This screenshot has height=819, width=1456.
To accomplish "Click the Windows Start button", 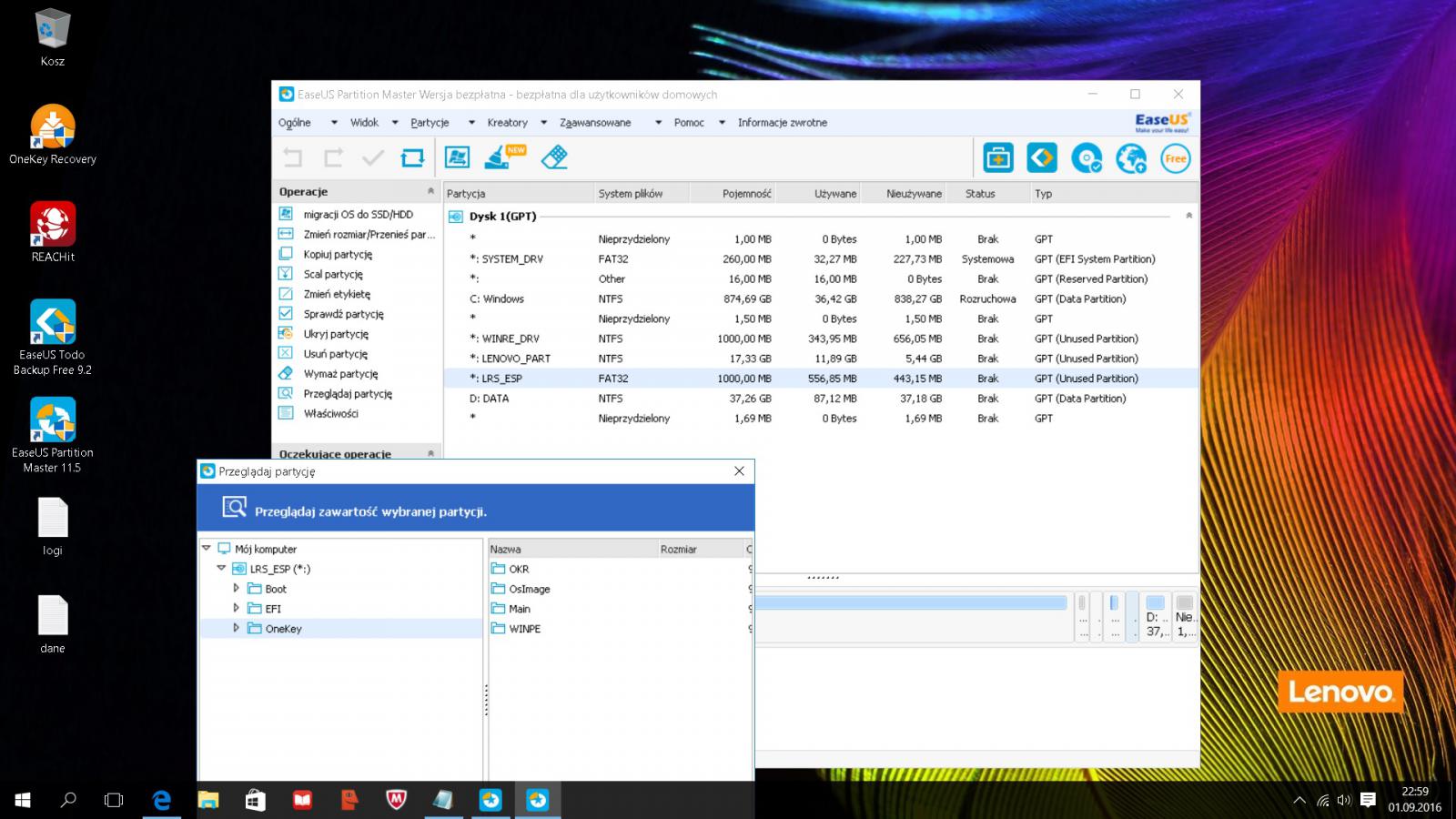I will point(23,800).
